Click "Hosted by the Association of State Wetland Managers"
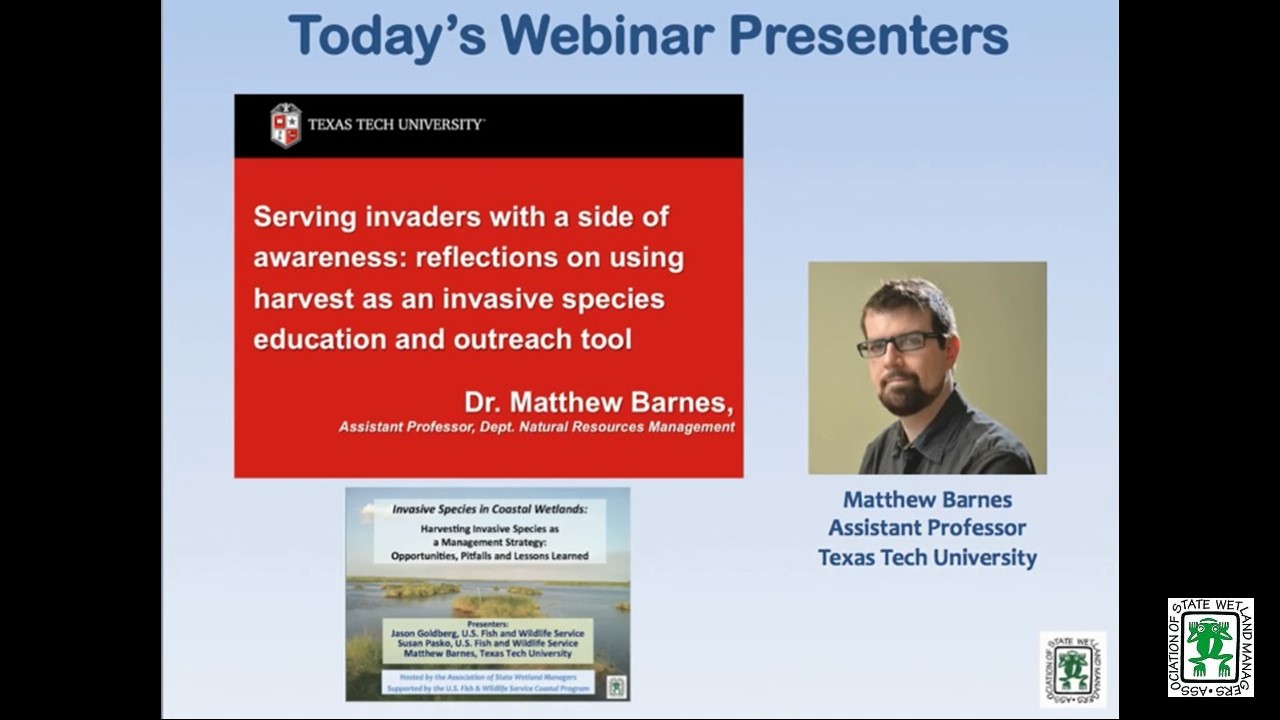Viewport: 1280px width, 720px height. coord(488,677)
